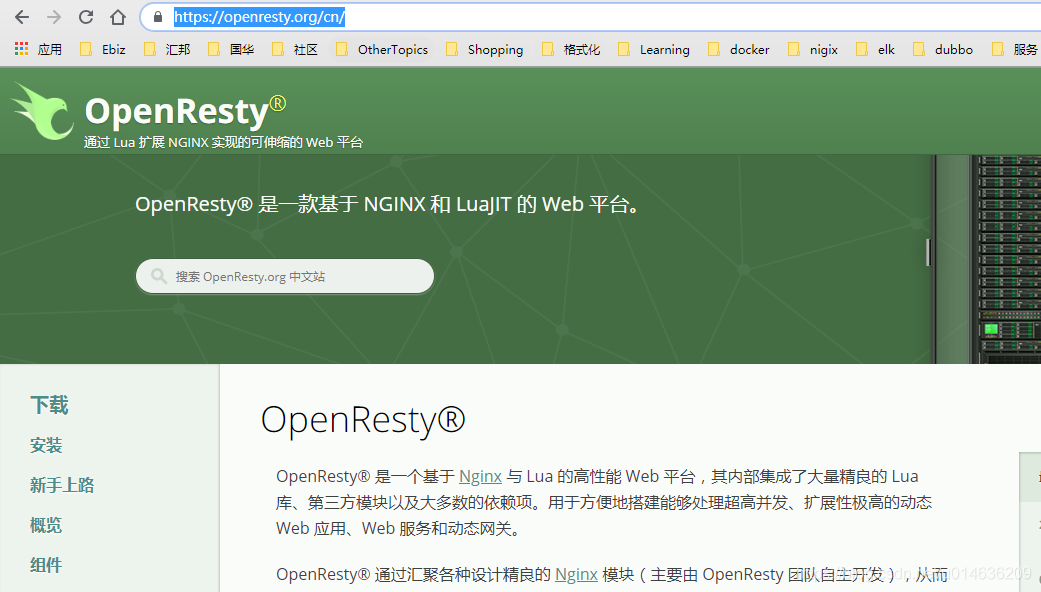Open the elk bookmark folder
This screenshot has height=592, width=1041.
pos(876,49)
